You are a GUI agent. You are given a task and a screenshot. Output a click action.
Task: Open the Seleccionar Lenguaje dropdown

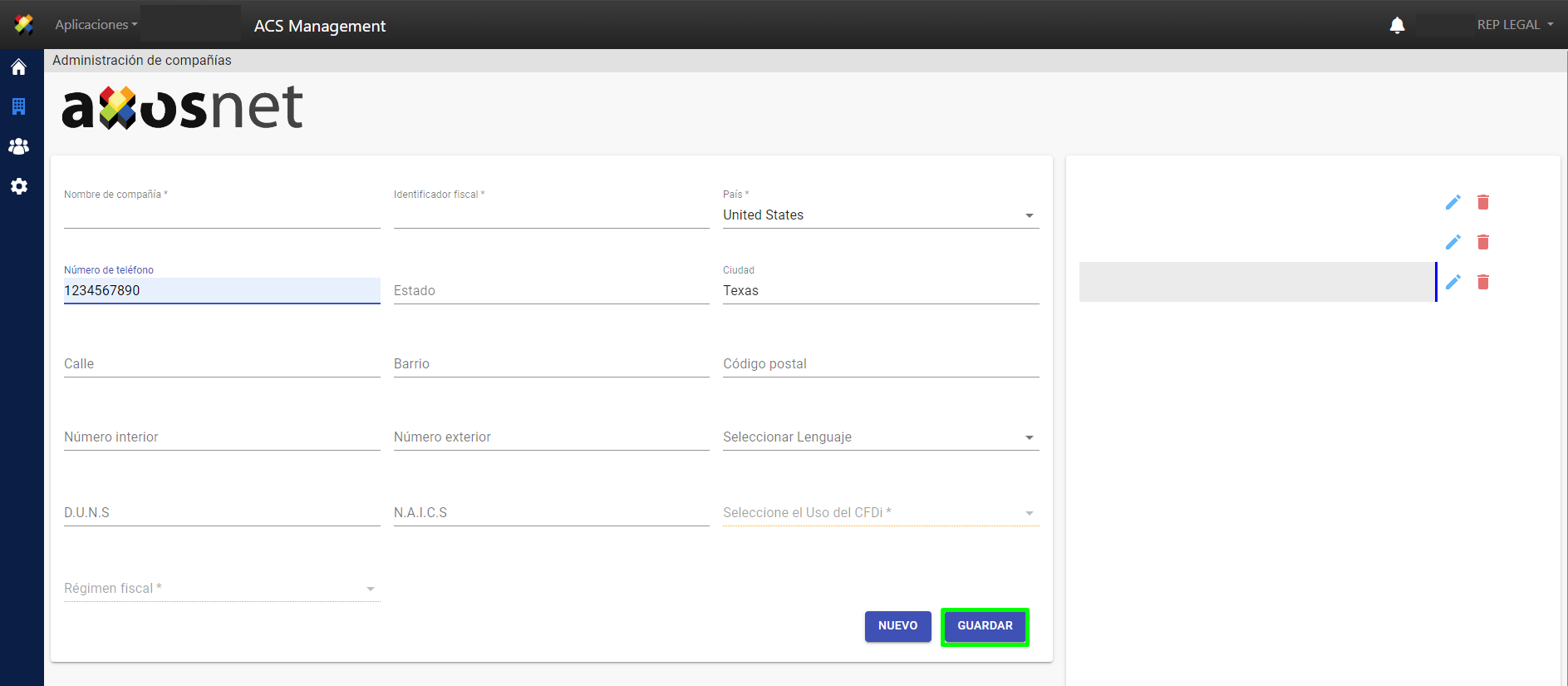point(880,437)
